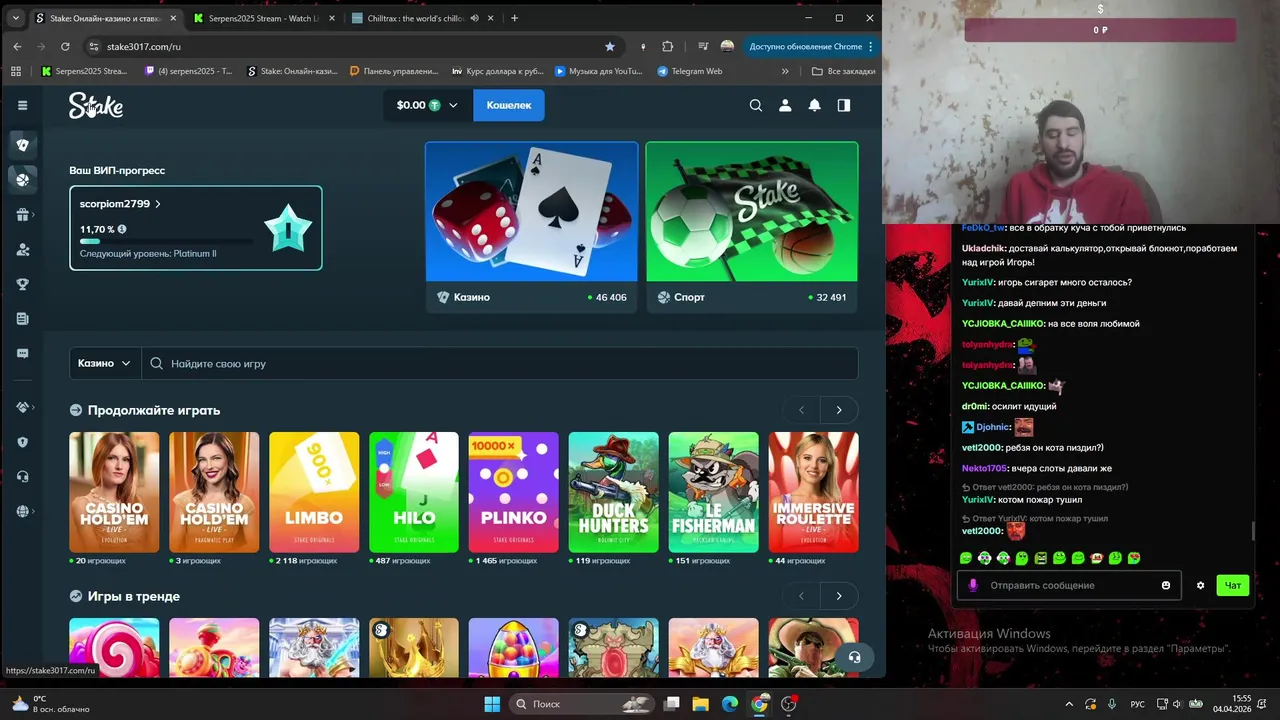This screenshot has height=720, width=1280.
Task: Open the forum chat-bubble icon in sidebar
Action: click(23, 353)
